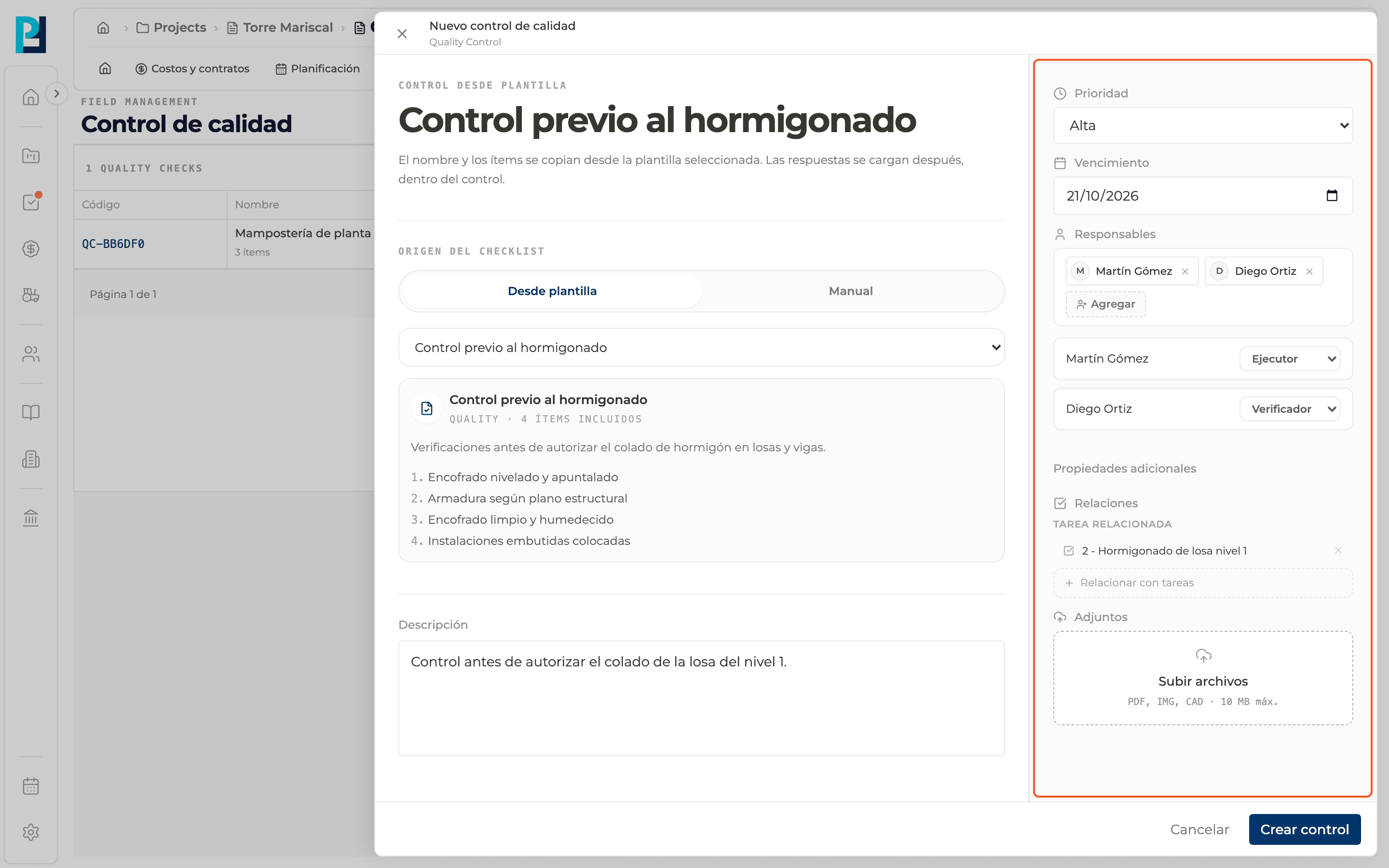Open the equipment machinery icon in sidebar
The width and height of the screenshot is (1389, 868).
tap(31, 295)
